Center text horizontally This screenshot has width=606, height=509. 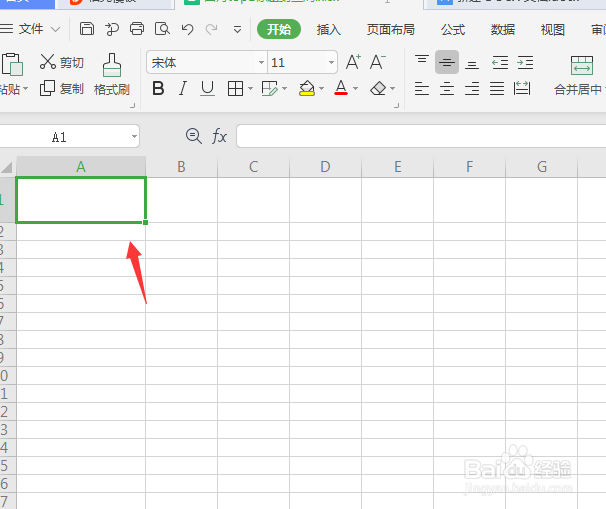click(447, 89)
